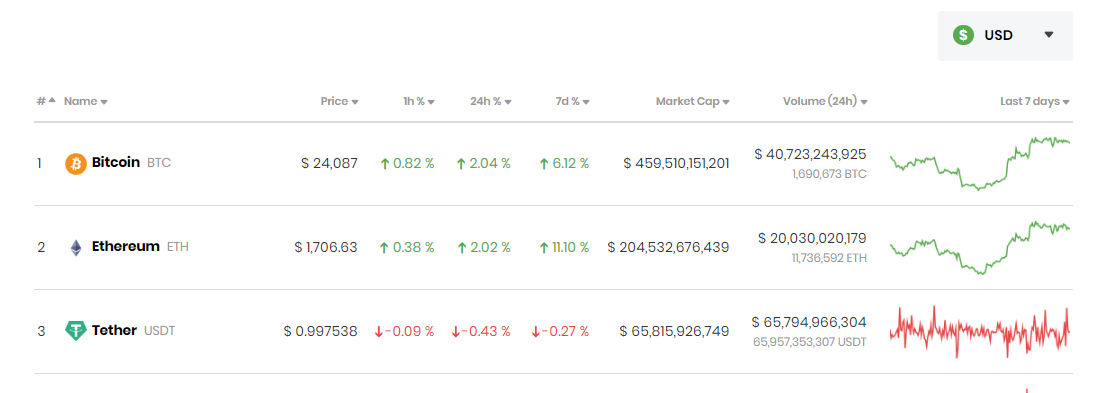1107x393 pixels.
Task: Click the Bitcoin orange logo icon
Action: [x=76, y=164]
